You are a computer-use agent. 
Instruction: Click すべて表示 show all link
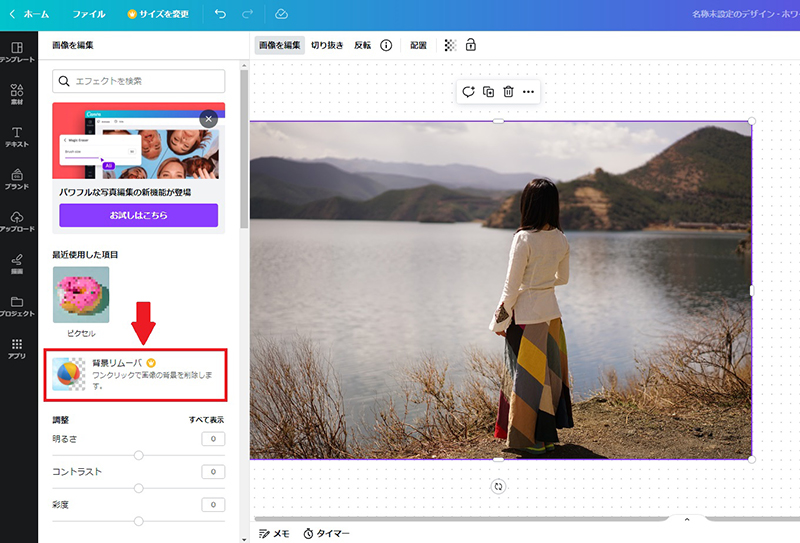tap(206, 419)
